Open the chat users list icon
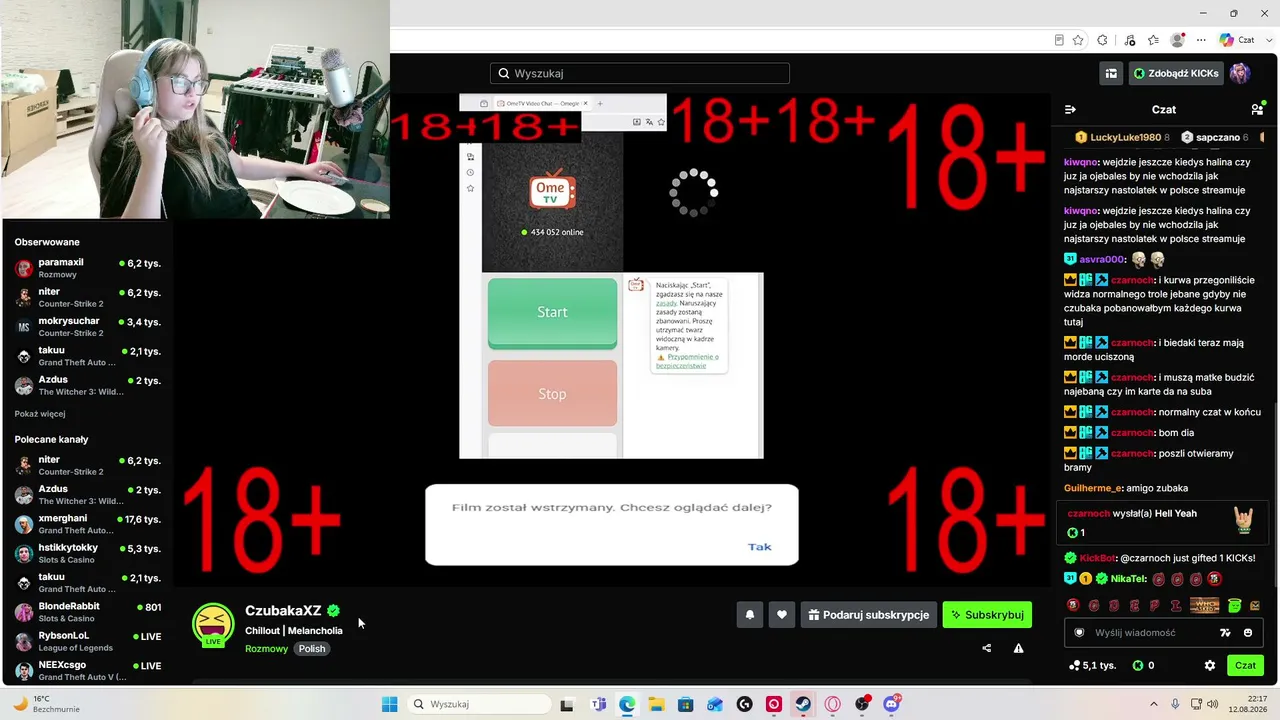Viewport: 1280px width, 720px height. click(x=1257, y=109)
